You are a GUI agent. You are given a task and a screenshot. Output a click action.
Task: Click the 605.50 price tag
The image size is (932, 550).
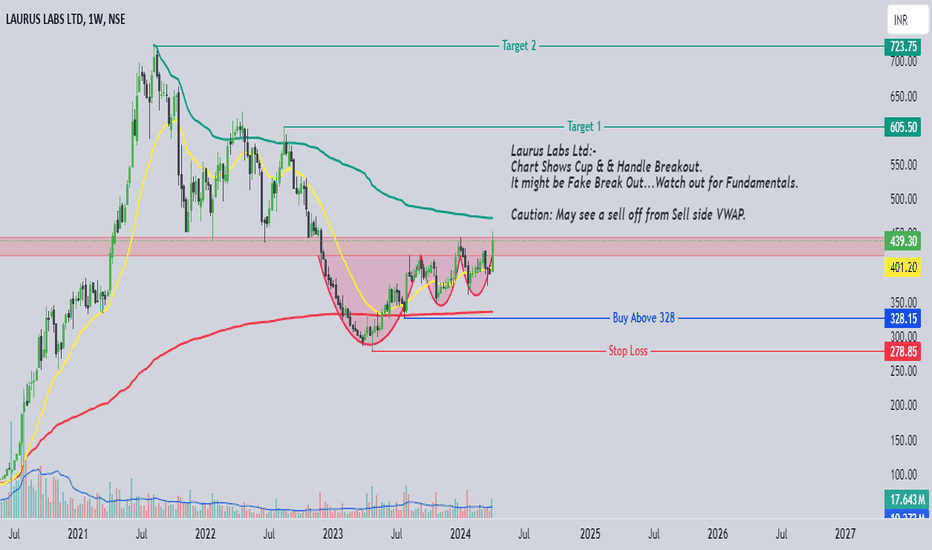[x=902, y=127]
